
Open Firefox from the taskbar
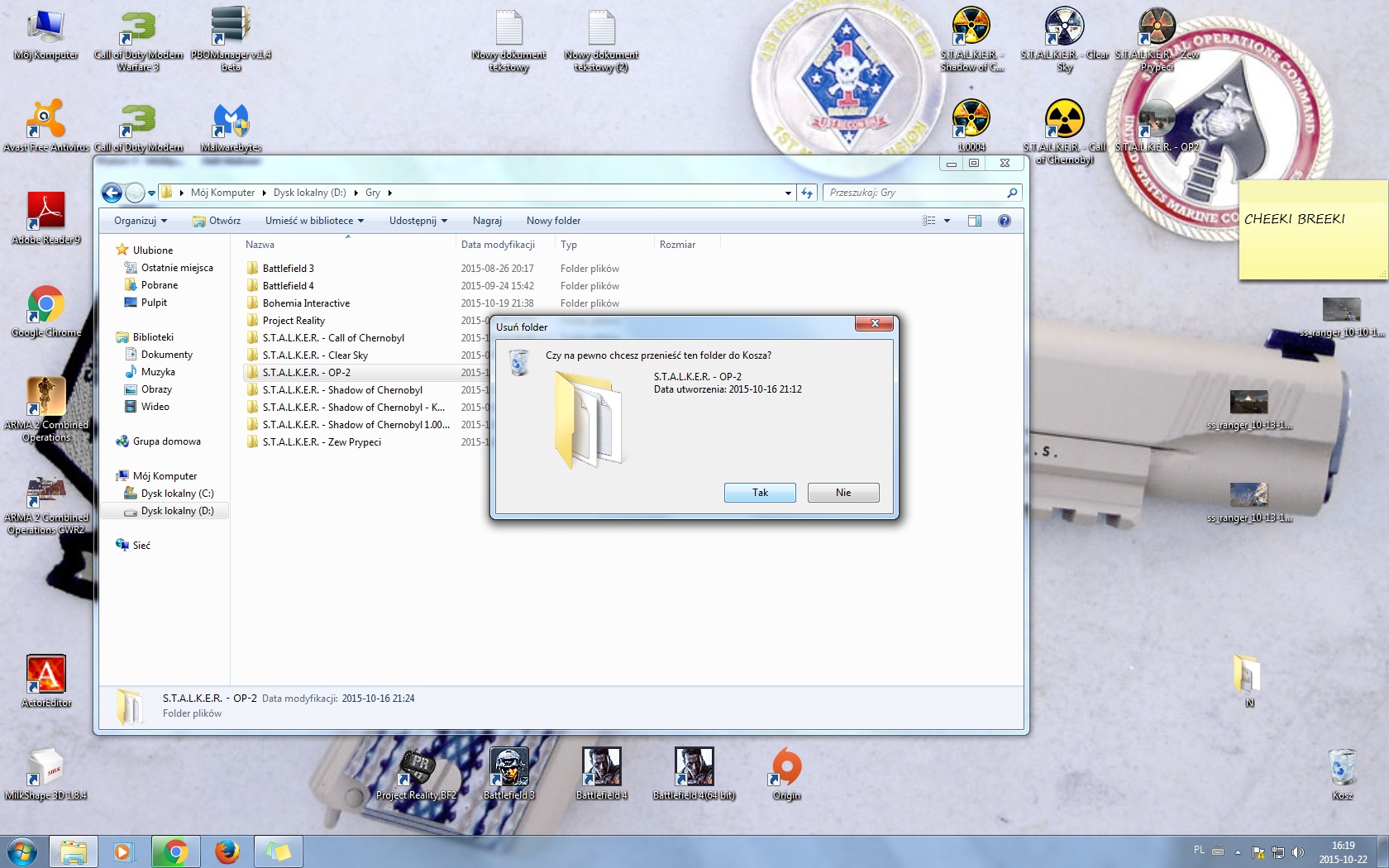(x=227, y=851)
